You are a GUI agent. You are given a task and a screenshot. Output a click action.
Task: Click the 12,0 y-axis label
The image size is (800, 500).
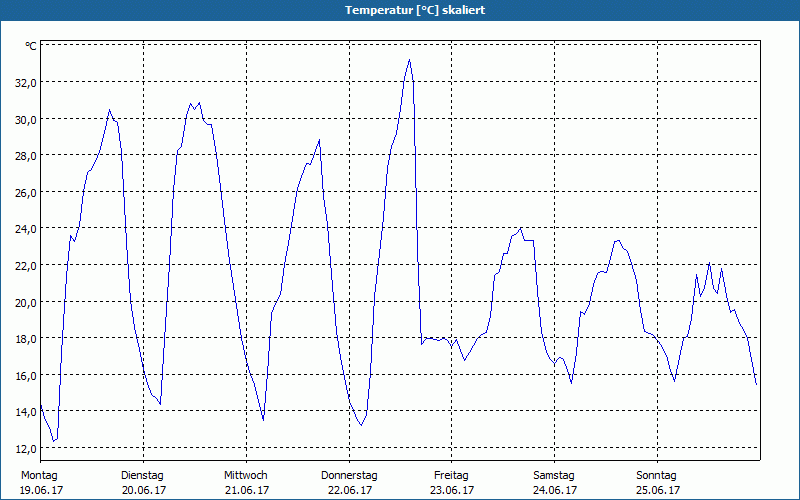click(x=26, y=448)
